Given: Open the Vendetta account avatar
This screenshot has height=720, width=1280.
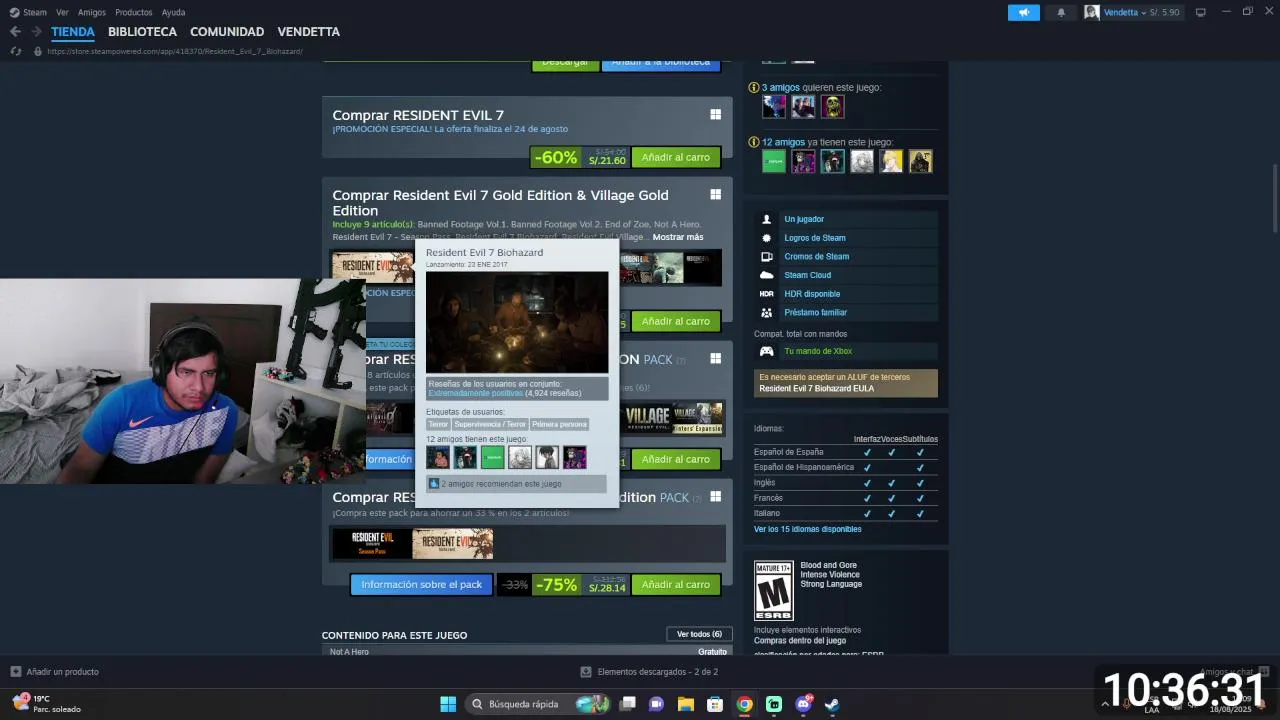Looking at the screenshot, I should (x=1092, y=12).
